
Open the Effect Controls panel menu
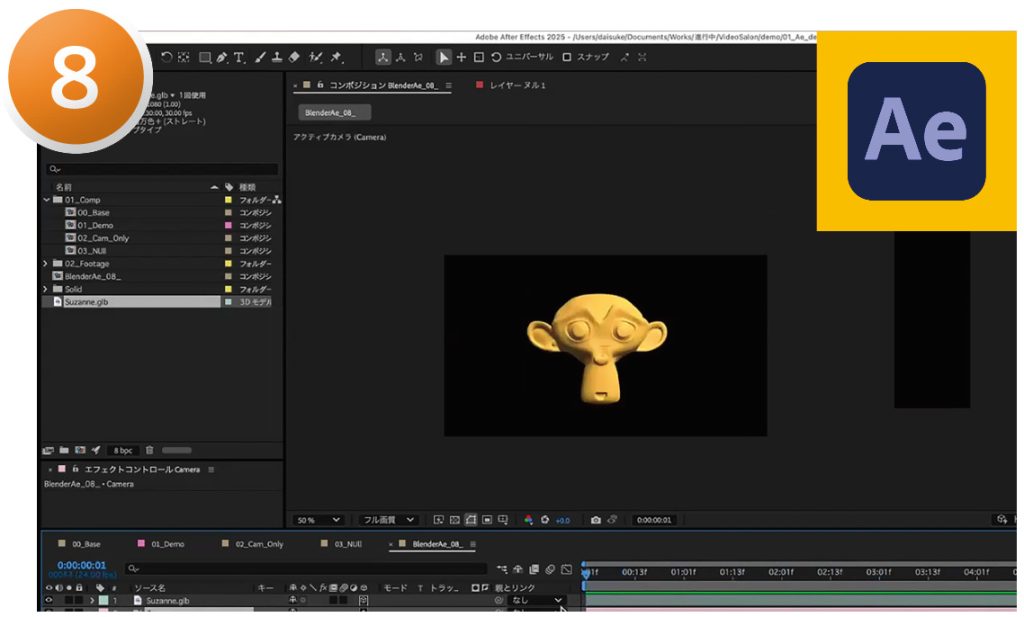(x=211, y=469)
